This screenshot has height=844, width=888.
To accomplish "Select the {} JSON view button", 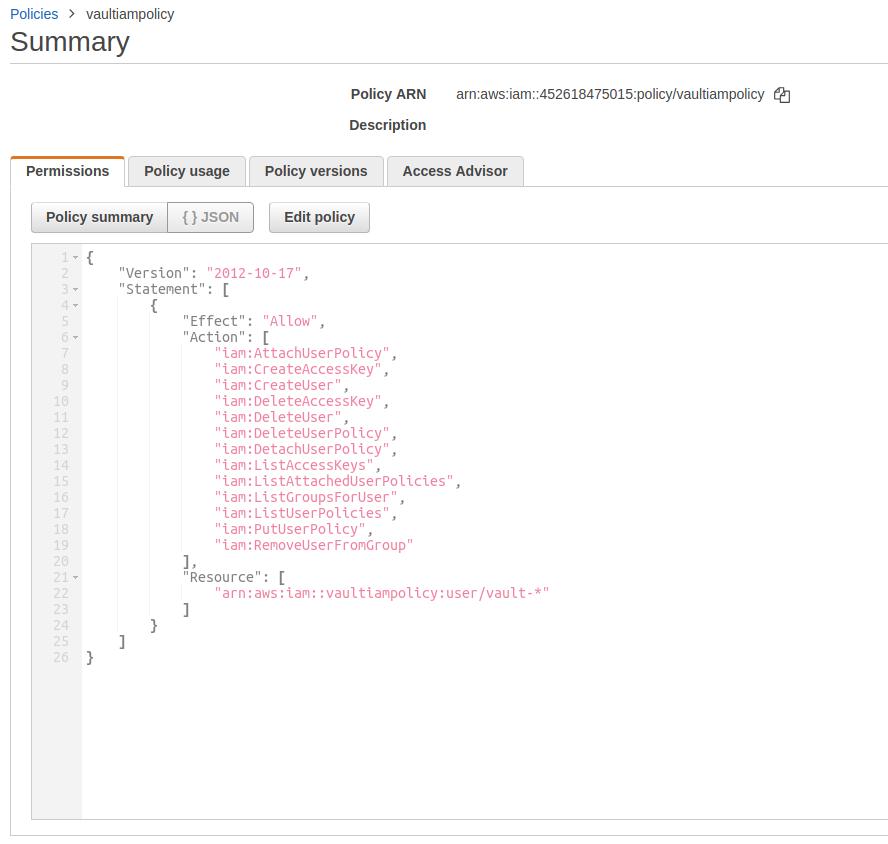I will point(211,218).
